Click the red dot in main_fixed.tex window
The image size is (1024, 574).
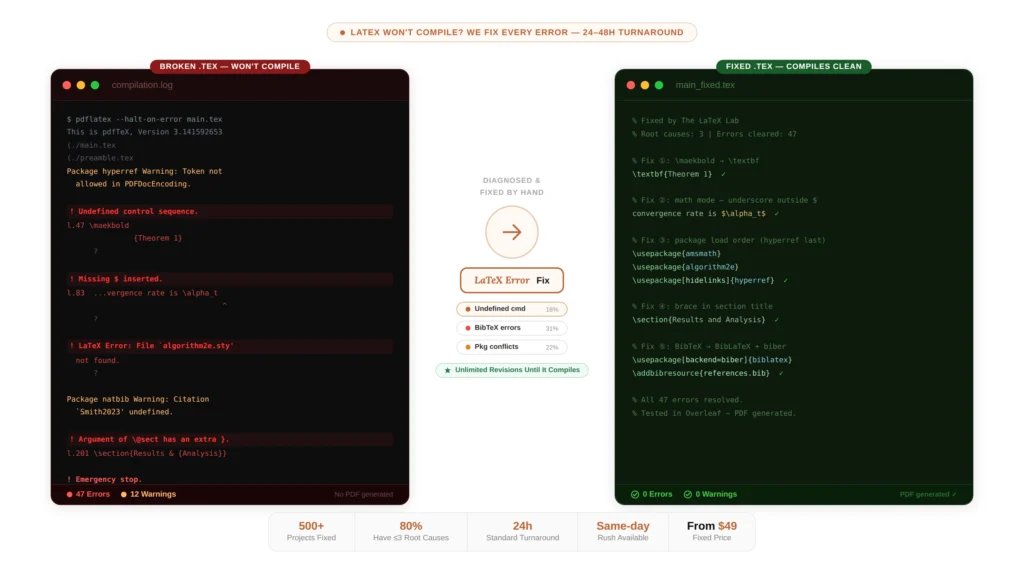click(x=631, y=85)
